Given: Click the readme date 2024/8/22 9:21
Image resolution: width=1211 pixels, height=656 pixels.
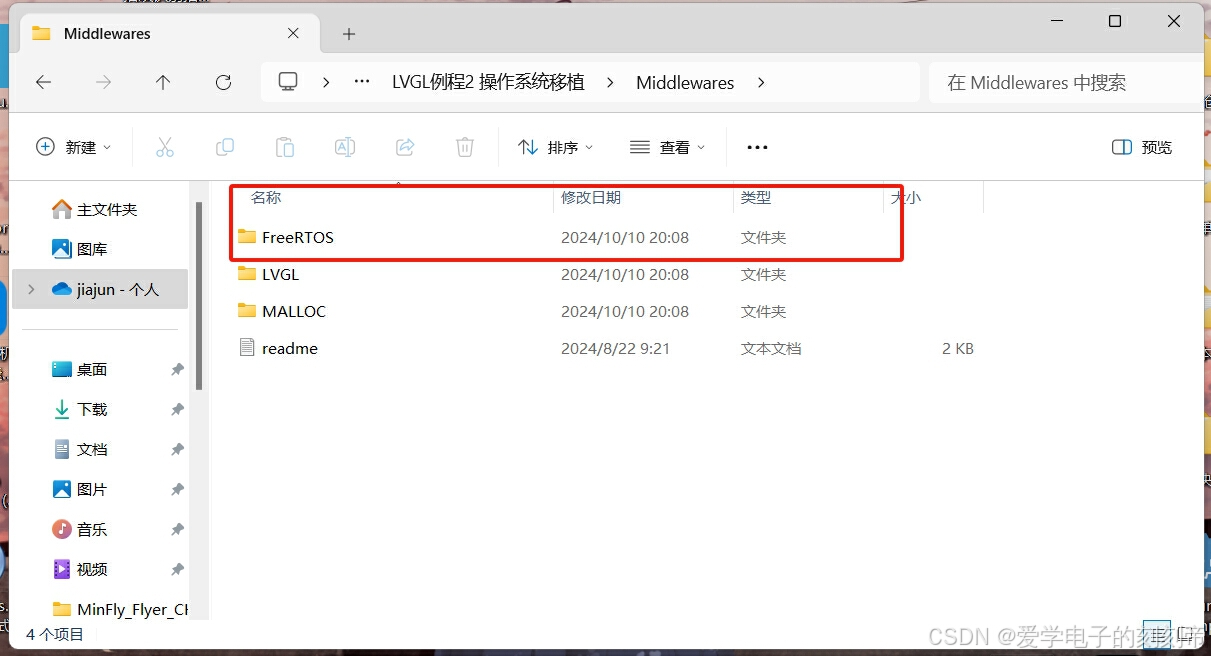Looking at the screenshot, I should (x=615, y=348).
